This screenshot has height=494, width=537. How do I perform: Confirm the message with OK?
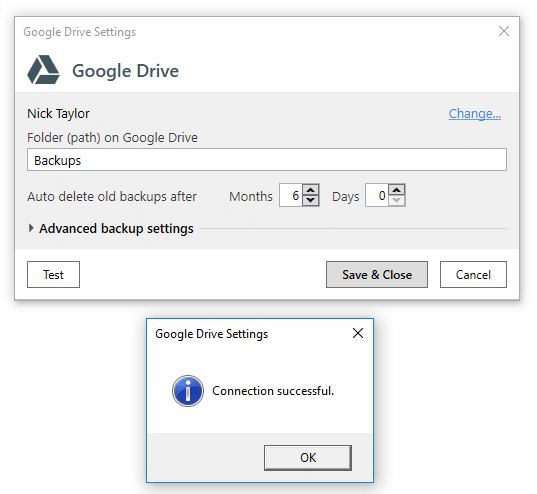[308, 458]
